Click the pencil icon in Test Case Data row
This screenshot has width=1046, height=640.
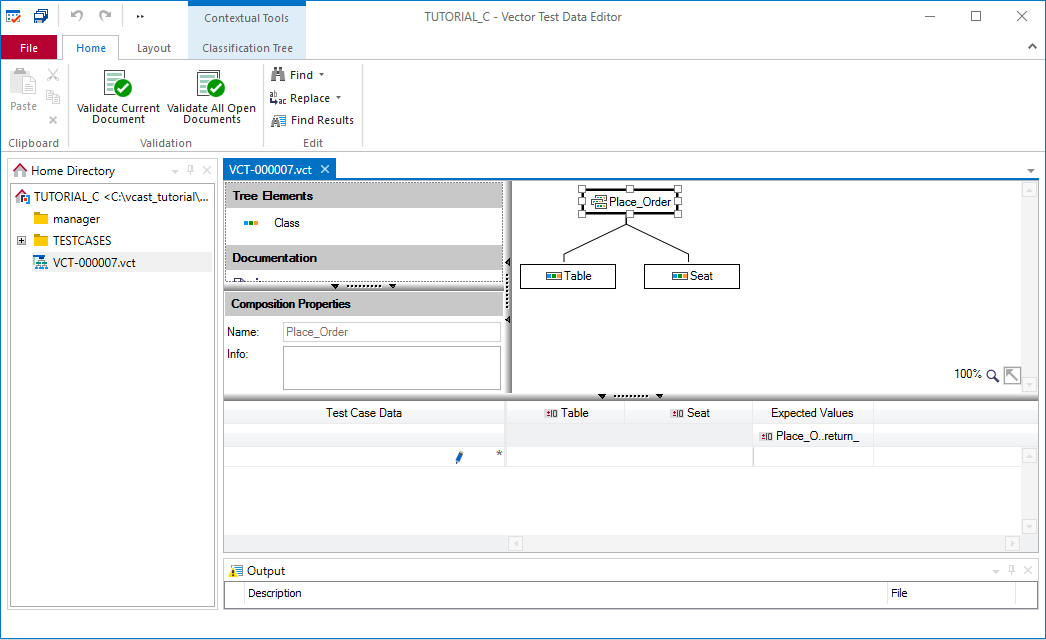click(x=459, y=457)
